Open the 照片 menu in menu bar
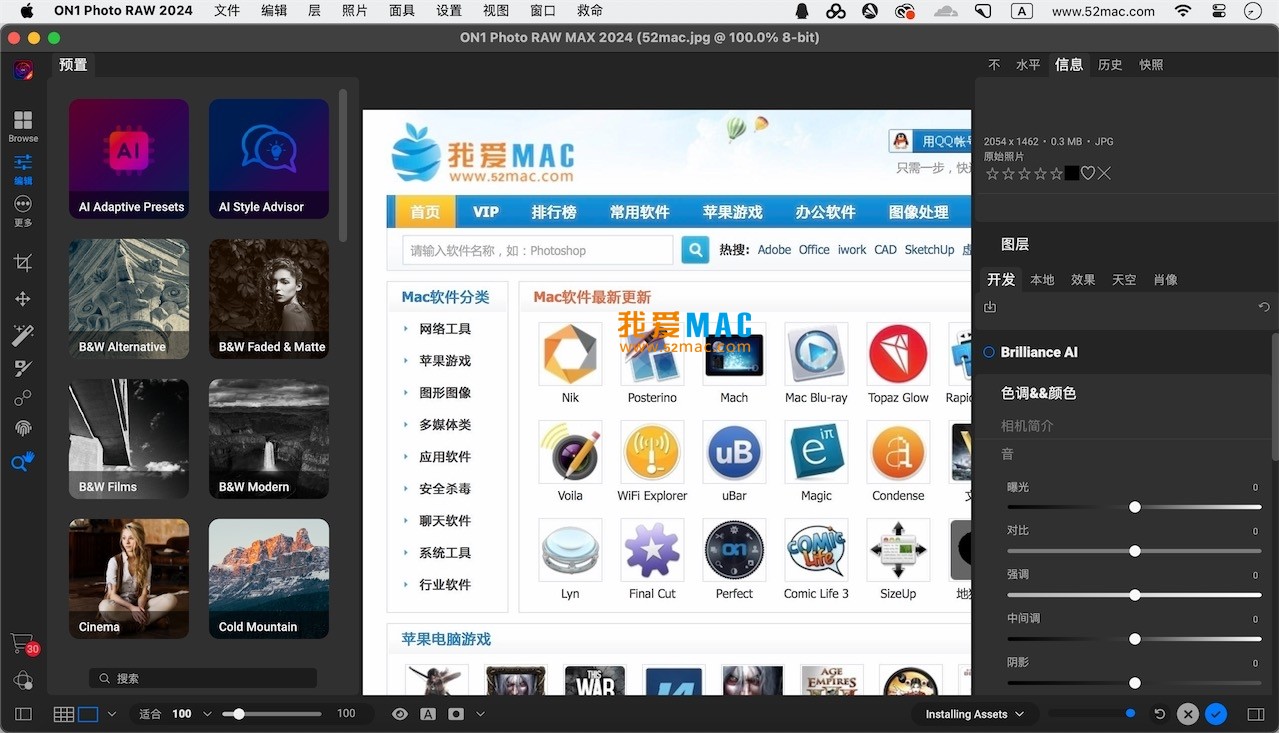Viewport: 1279px width, 733px height. click(355, 11)
